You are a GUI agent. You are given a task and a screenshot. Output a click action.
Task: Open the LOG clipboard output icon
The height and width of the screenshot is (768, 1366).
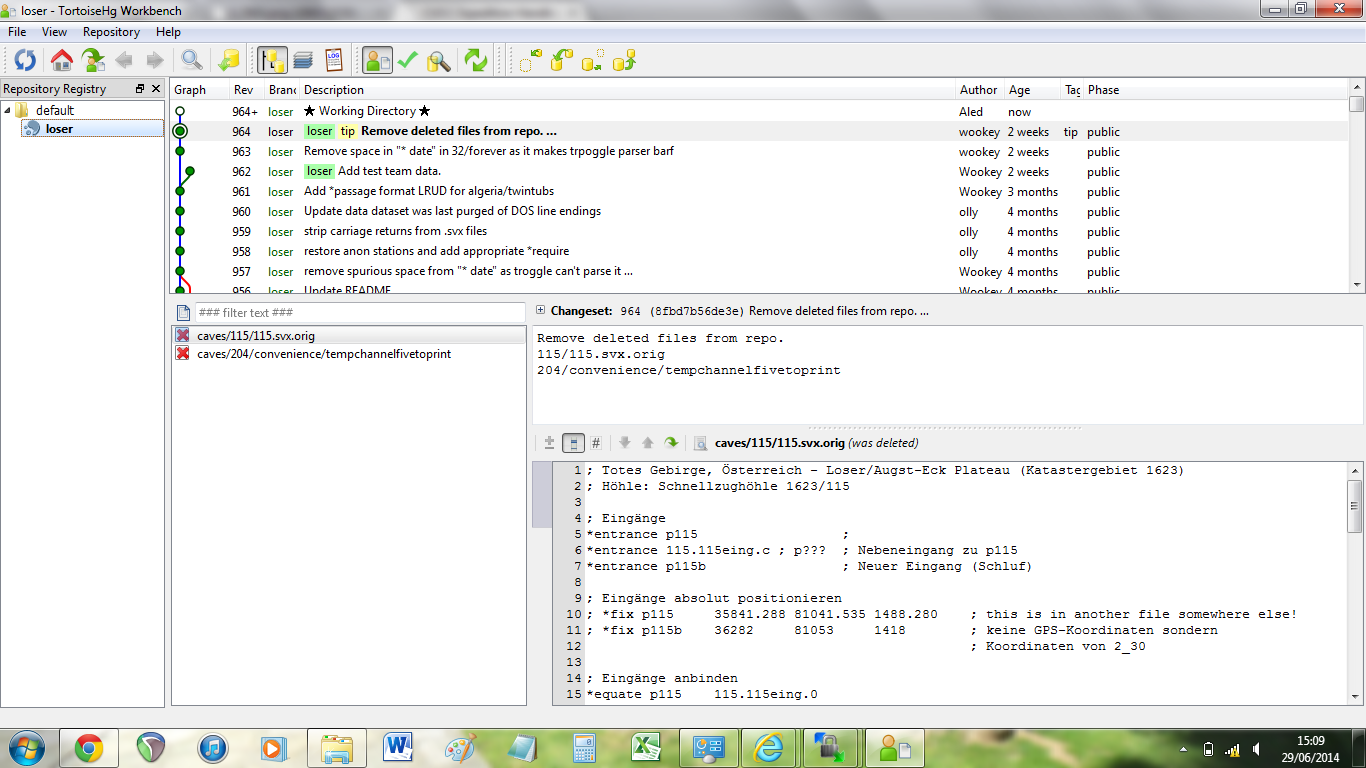[x=334, y=60]
